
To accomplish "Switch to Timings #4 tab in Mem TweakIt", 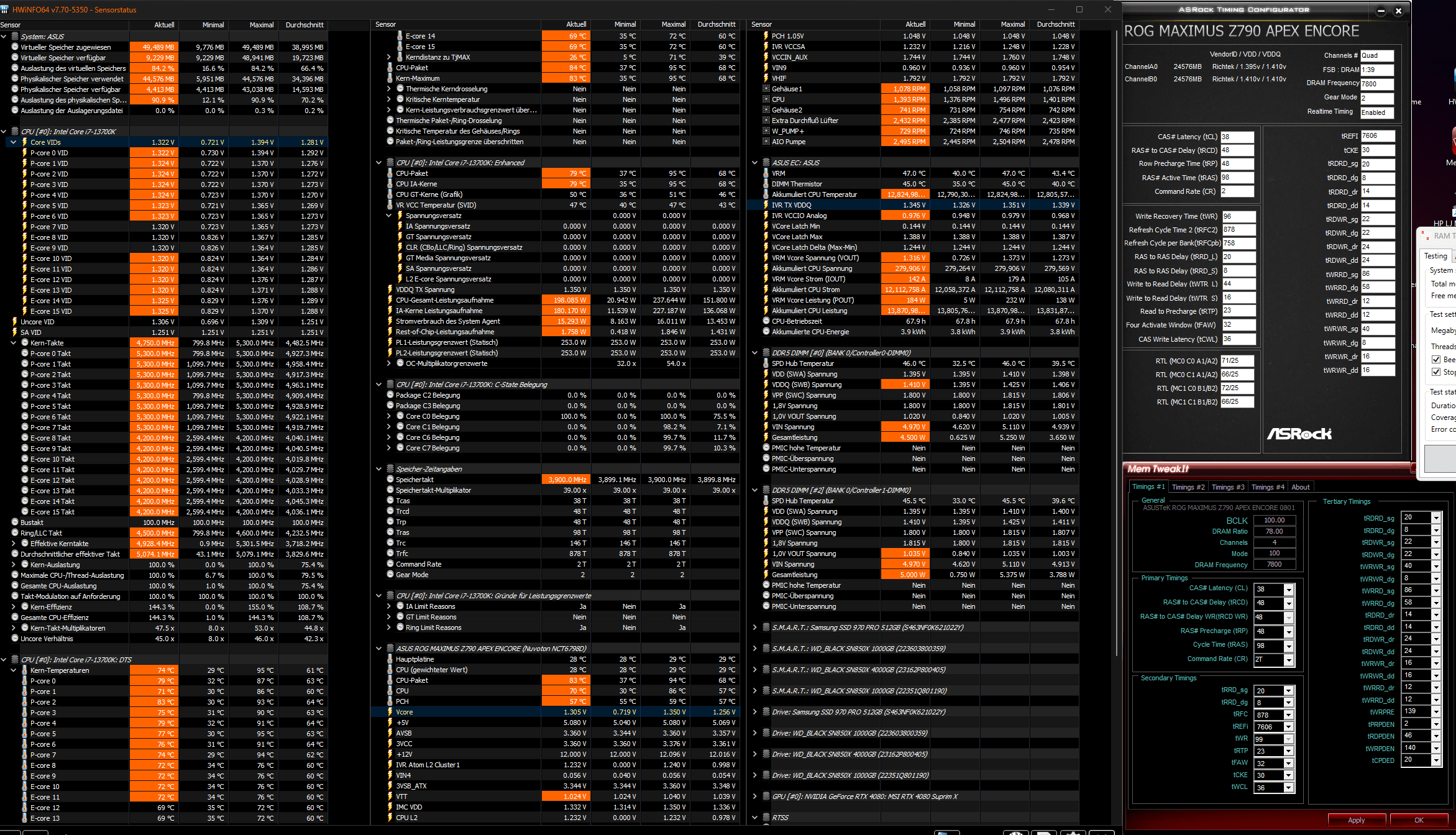I will click(1268, 488).
